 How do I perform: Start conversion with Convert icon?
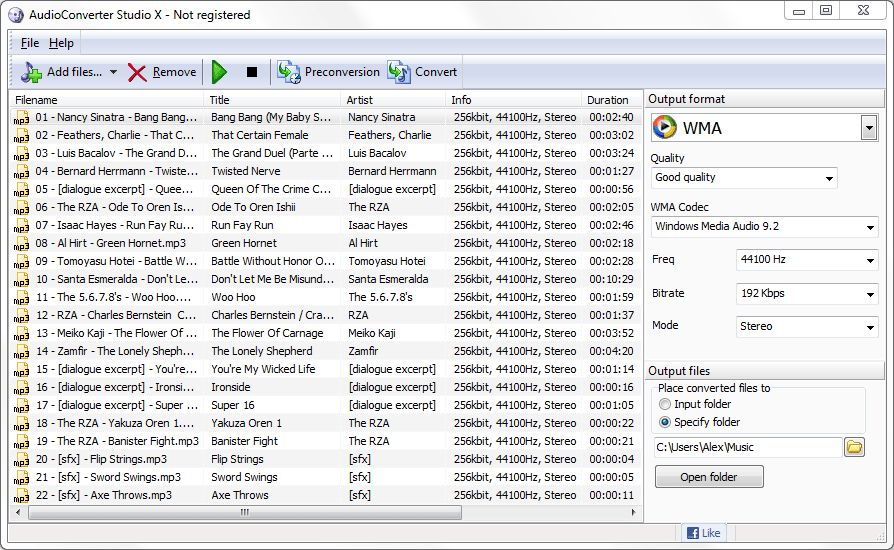click(x=399, y=72)
